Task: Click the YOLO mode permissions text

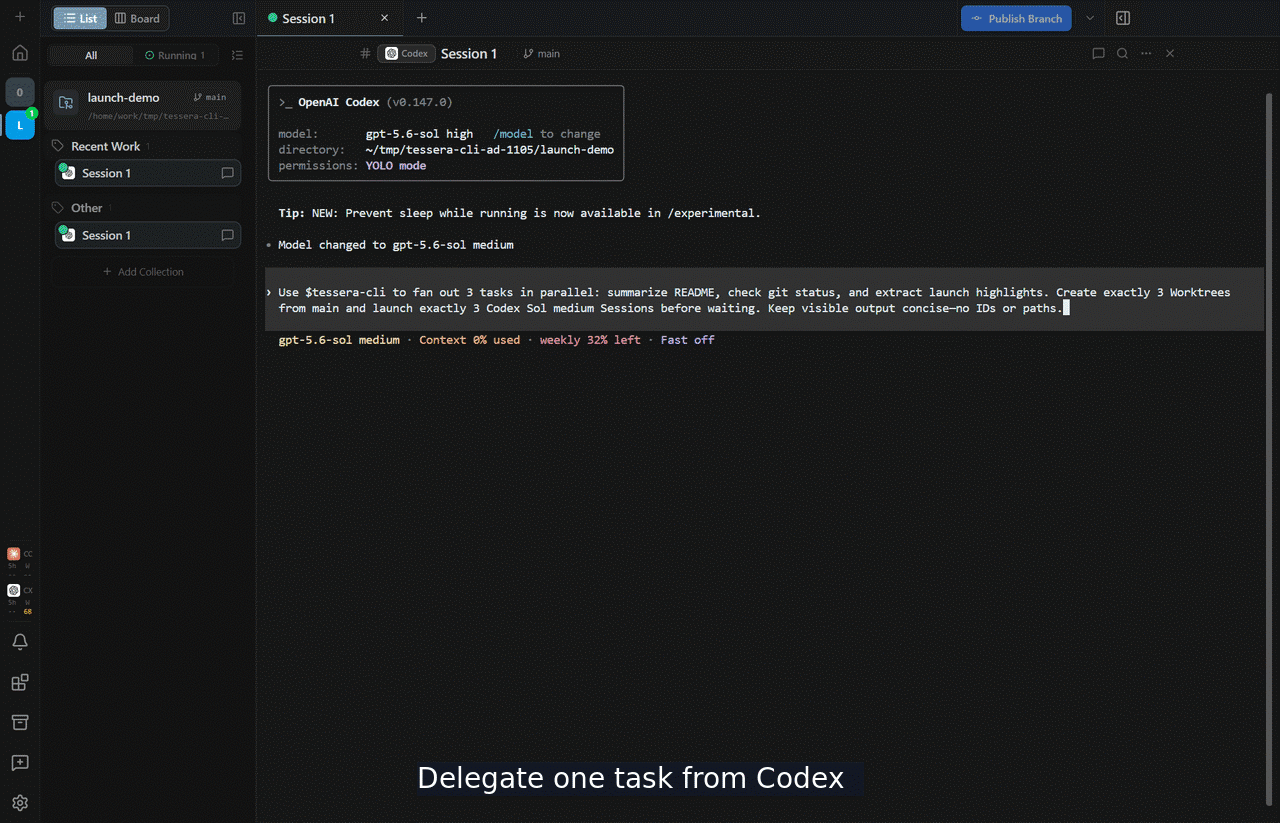Action: tap(396, 166)
